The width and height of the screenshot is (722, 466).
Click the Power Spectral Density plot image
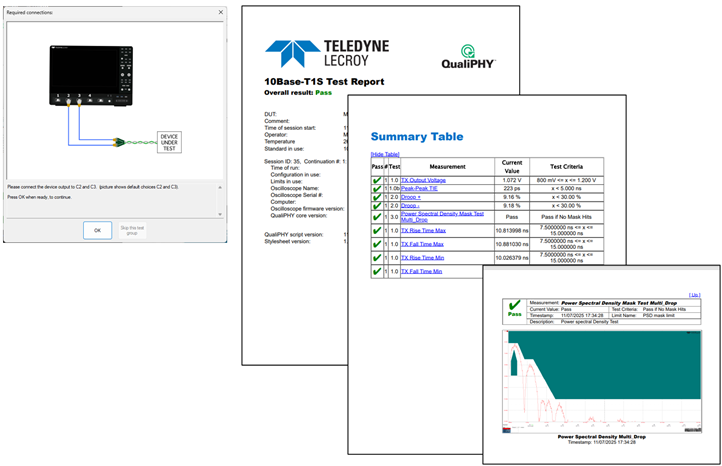coord(602,382)
